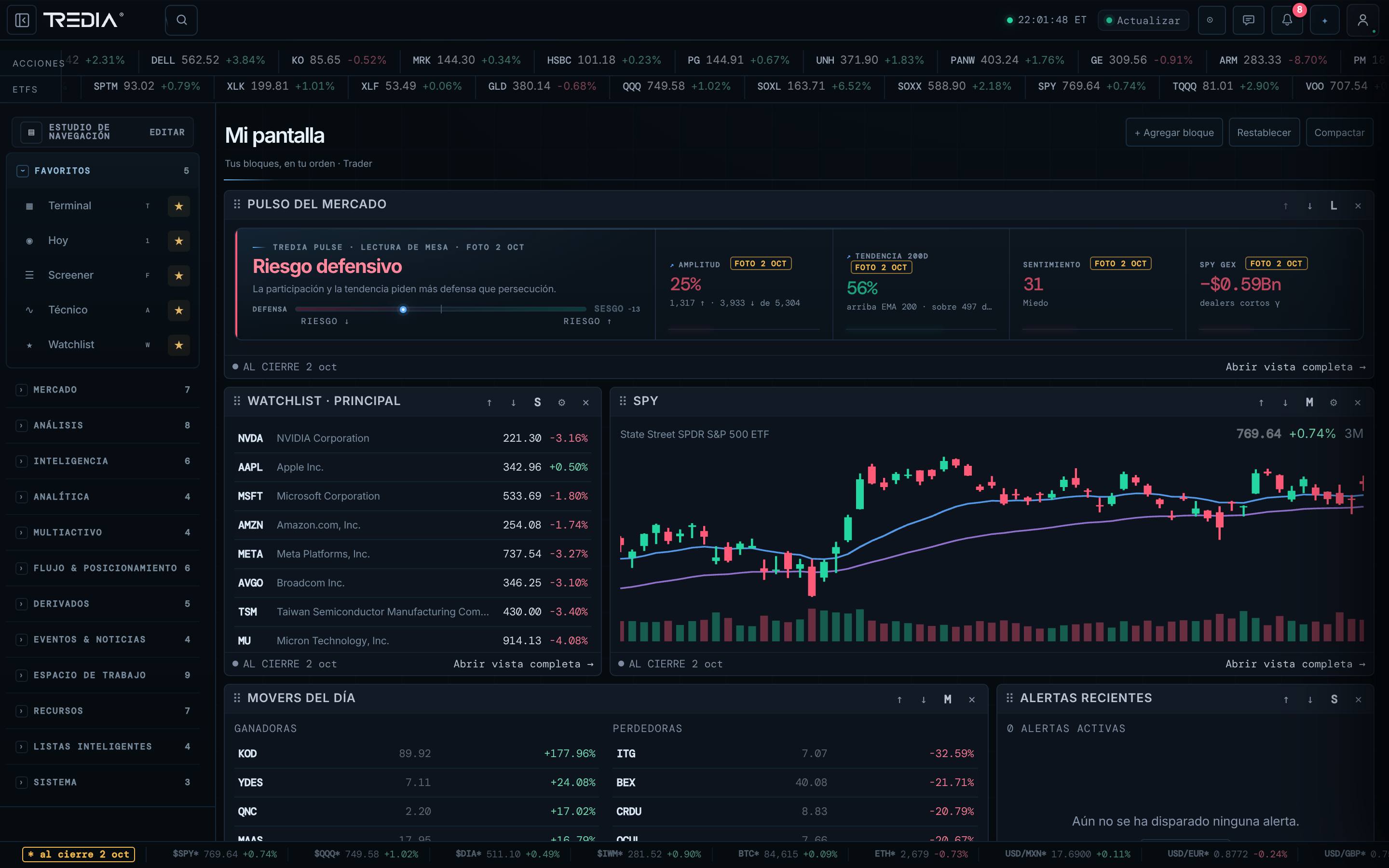Select the NVDA row in the watchlist
The width and height of the screenshot is (1389, 868).
(413, 438)
